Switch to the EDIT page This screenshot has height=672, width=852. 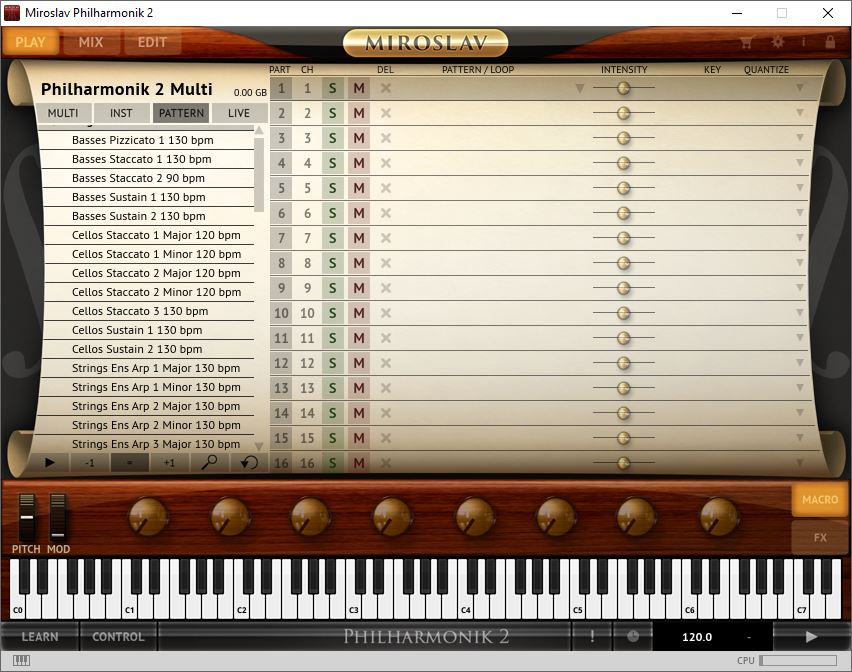click(x=152, y=42)
